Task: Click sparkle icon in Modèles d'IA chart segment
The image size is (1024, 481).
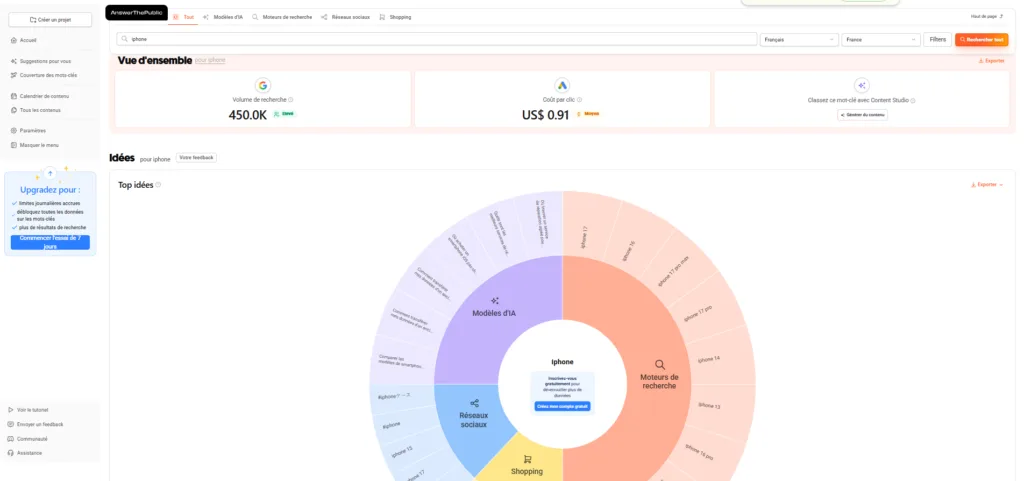Action: tap(495, 301)
